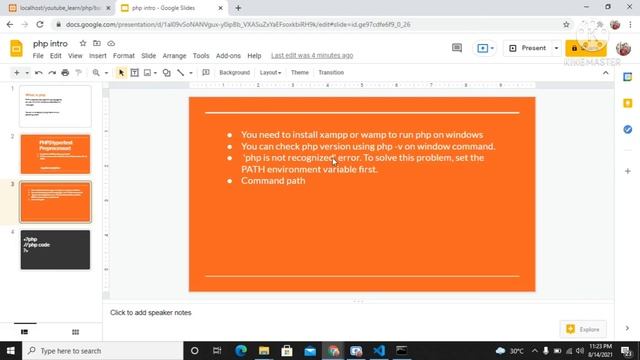Screen dimensions: 640x360
Task: Select the paint format tool
Action: coord(78,73)
